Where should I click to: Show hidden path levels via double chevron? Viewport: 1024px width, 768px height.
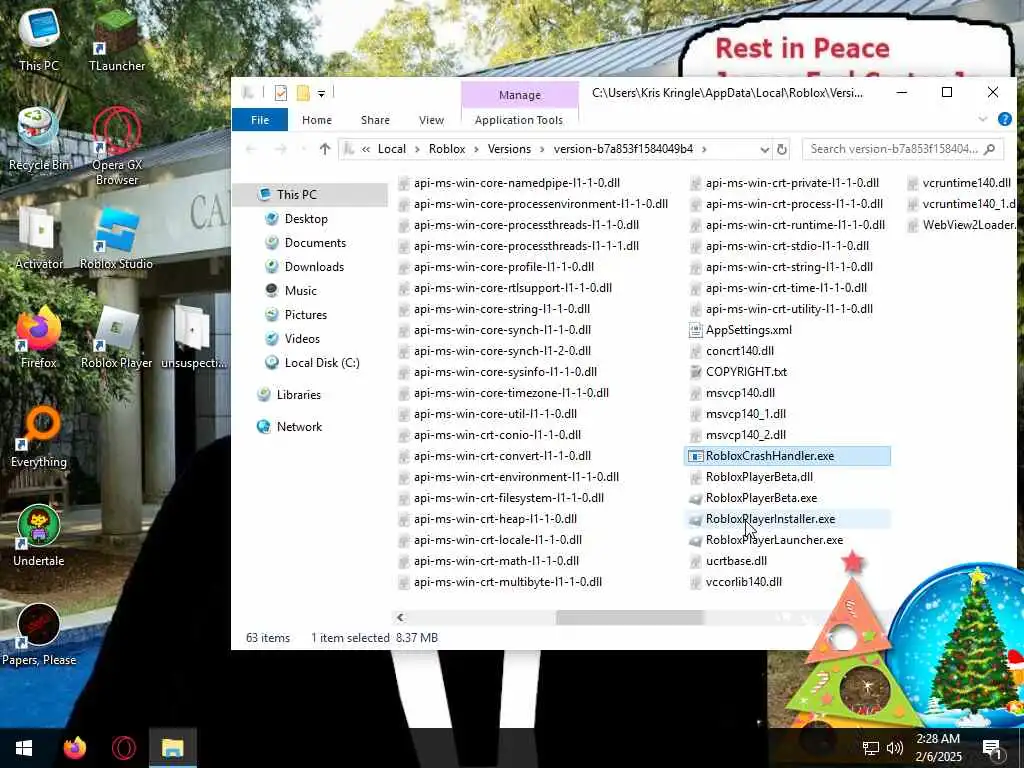(x=366, y=149)
